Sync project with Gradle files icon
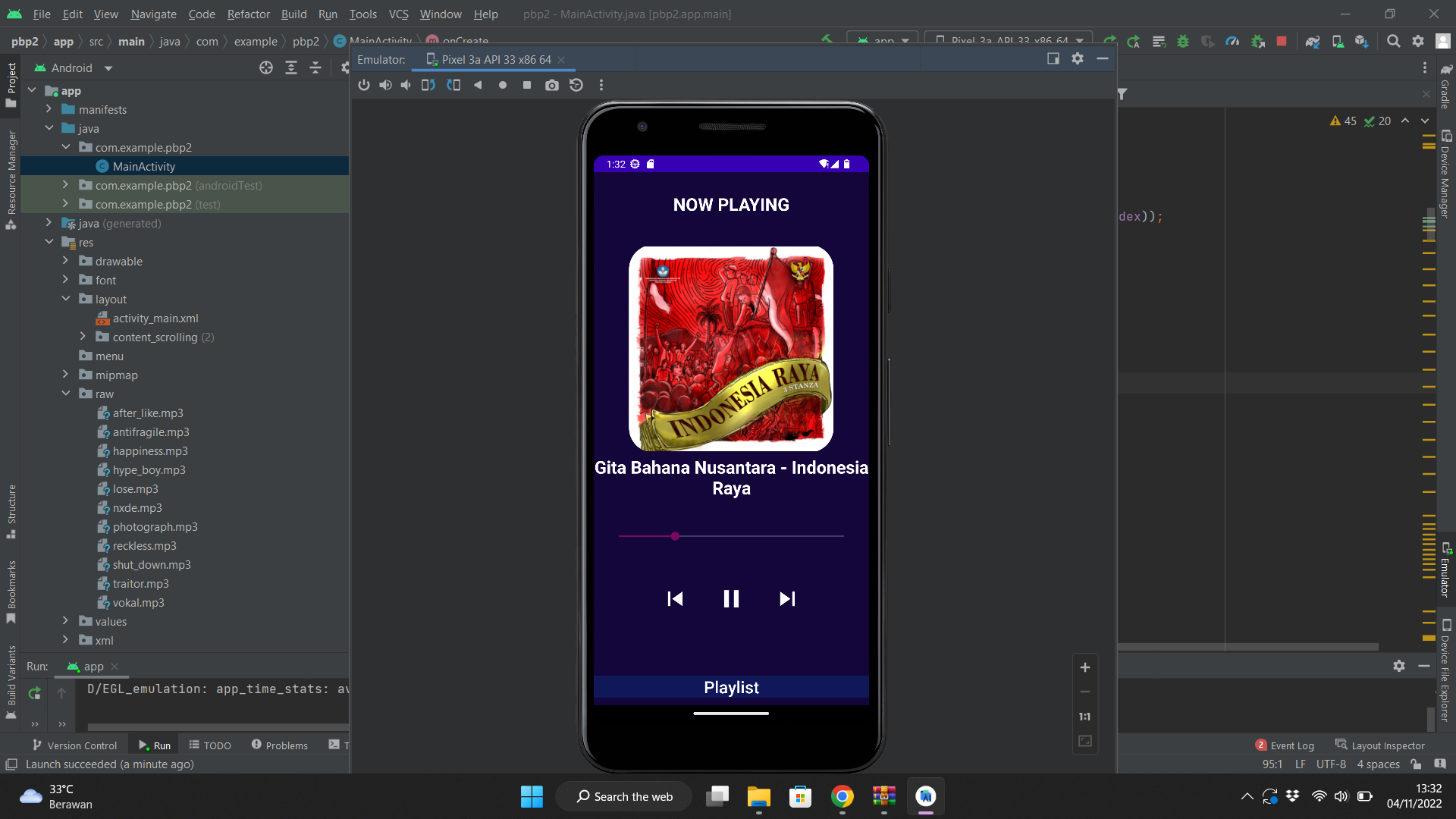This screenshot has height=819, width=1456. [1313, 42]
